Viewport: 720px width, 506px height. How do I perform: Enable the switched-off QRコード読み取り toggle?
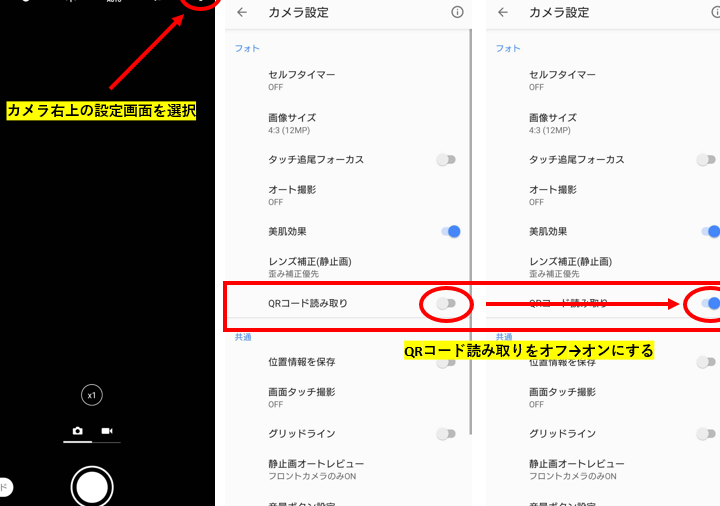point(446,303)
